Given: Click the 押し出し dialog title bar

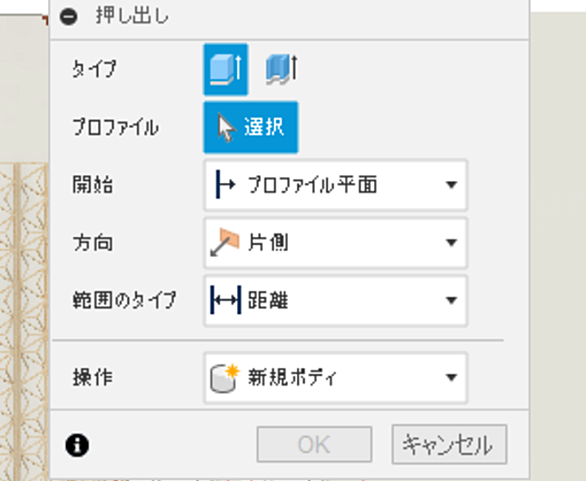Looking at the screenshot, I should point(289,17).
